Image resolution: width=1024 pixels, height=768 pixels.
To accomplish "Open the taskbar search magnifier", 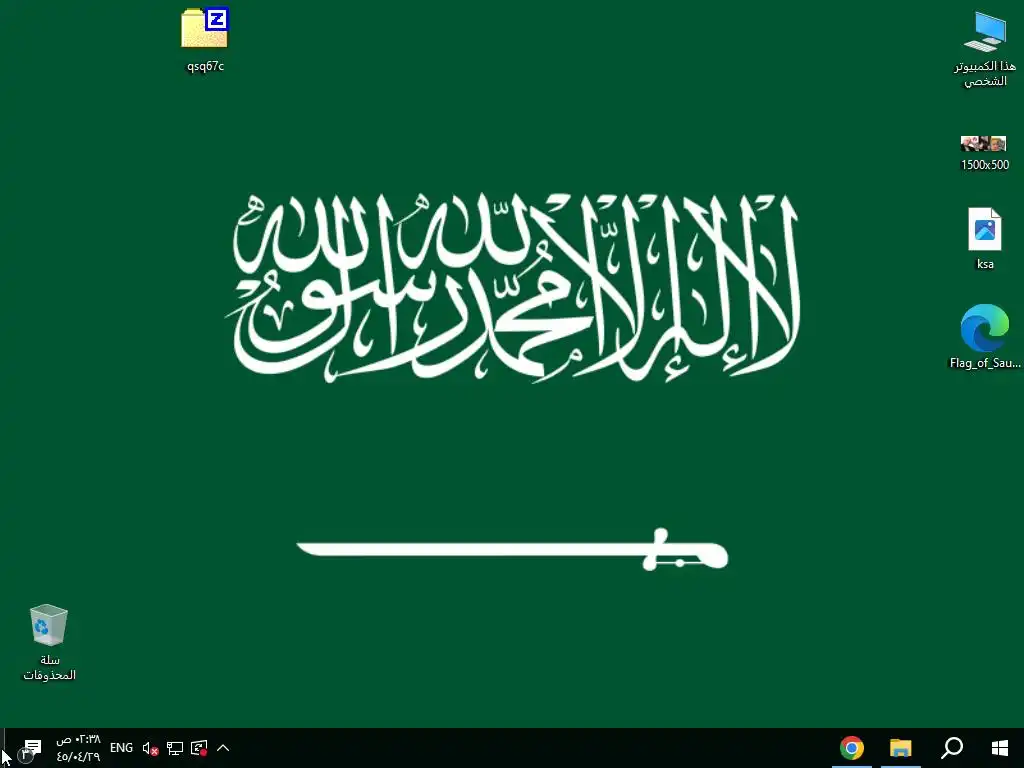I will click(952, 748).
